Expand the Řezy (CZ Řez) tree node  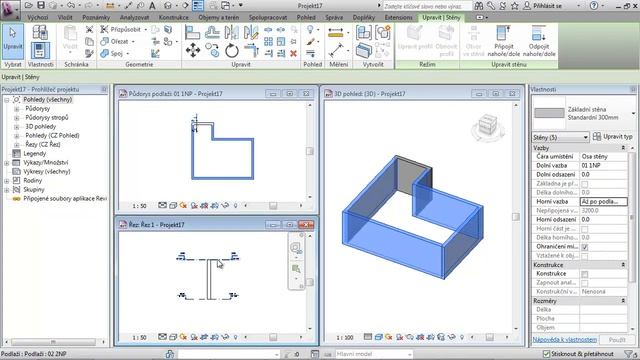pyautogui.click(x=17, y=145)
